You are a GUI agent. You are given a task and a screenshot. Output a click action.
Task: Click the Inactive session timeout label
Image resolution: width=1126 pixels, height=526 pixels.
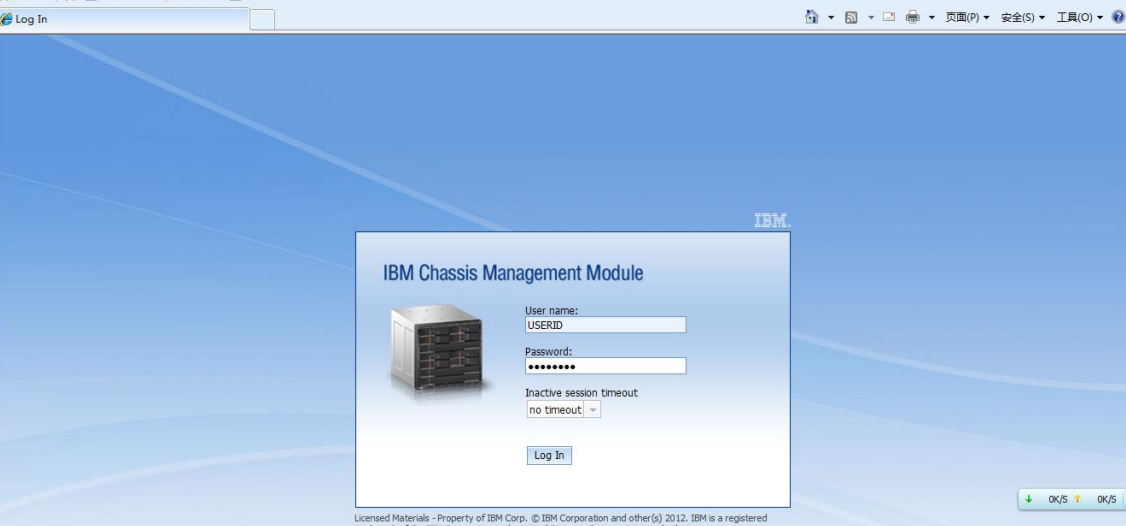[x=581, y=393]
